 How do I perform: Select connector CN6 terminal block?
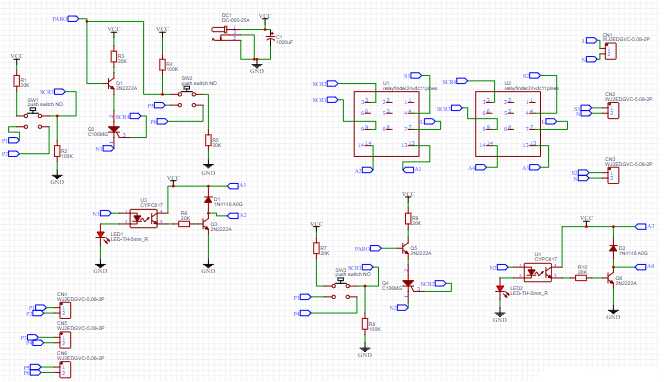click(65, 370)
